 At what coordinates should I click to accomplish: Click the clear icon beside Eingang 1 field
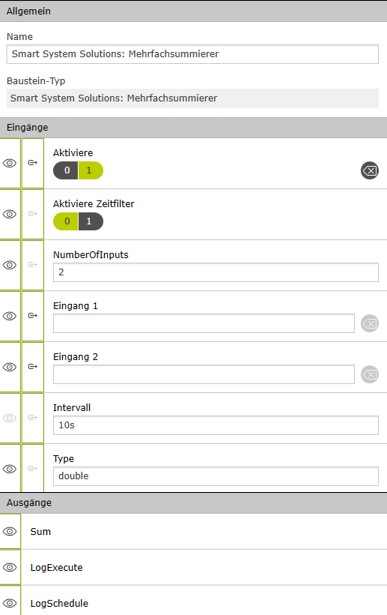point(369,324)
